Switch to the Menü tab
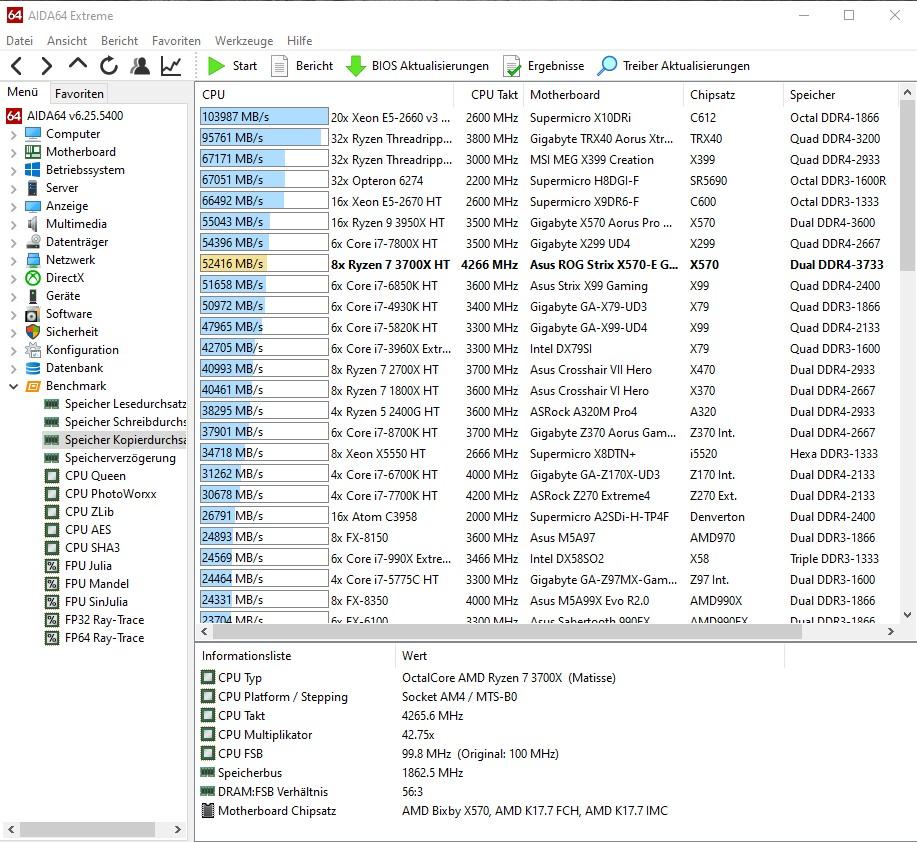 23,92
